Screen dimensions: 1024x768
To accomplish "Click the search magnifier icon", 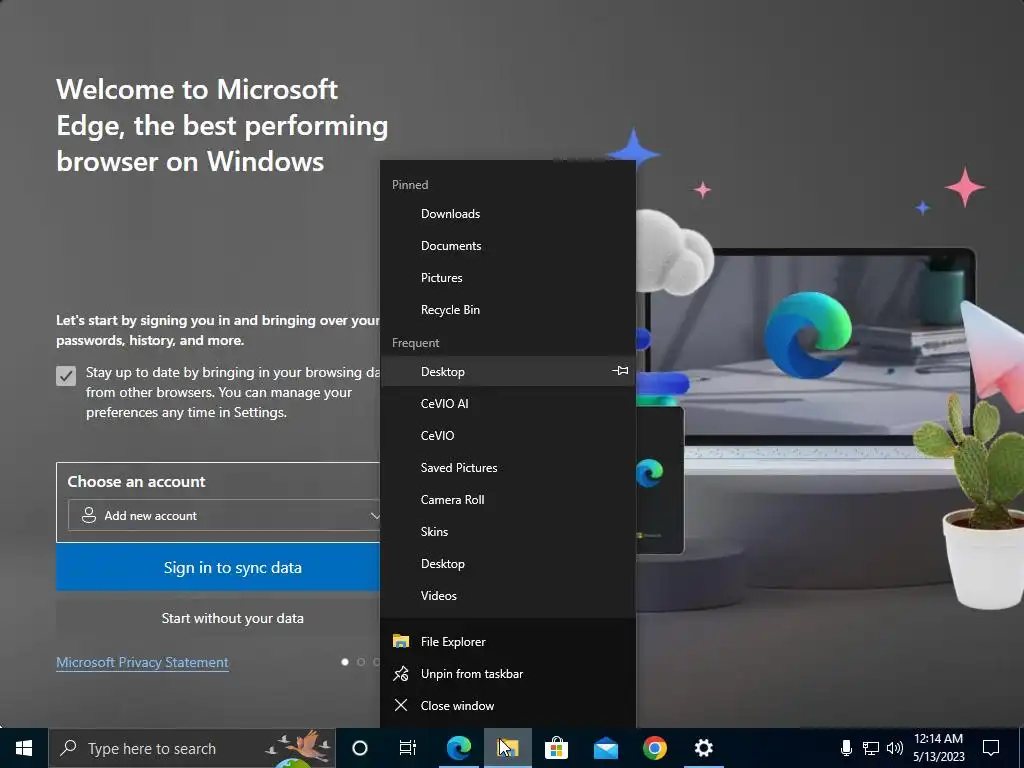I will pos(68,748).
